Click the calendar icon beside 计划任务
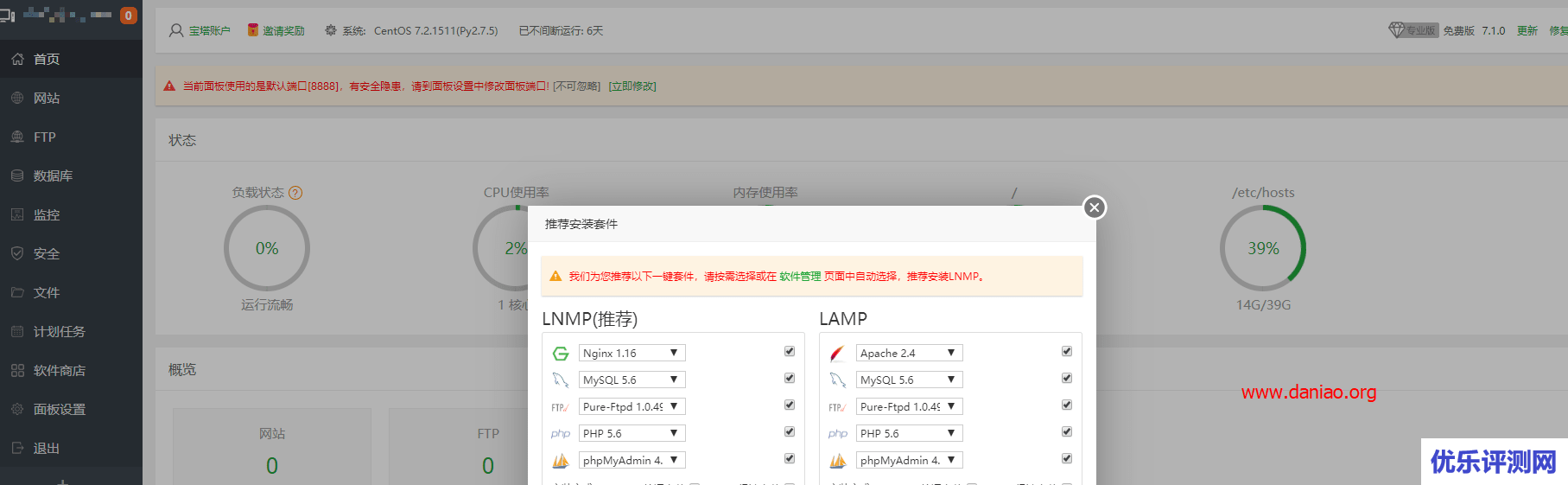Image resolution: width=1568 pixels, height=485 pixels. [17, 331]
